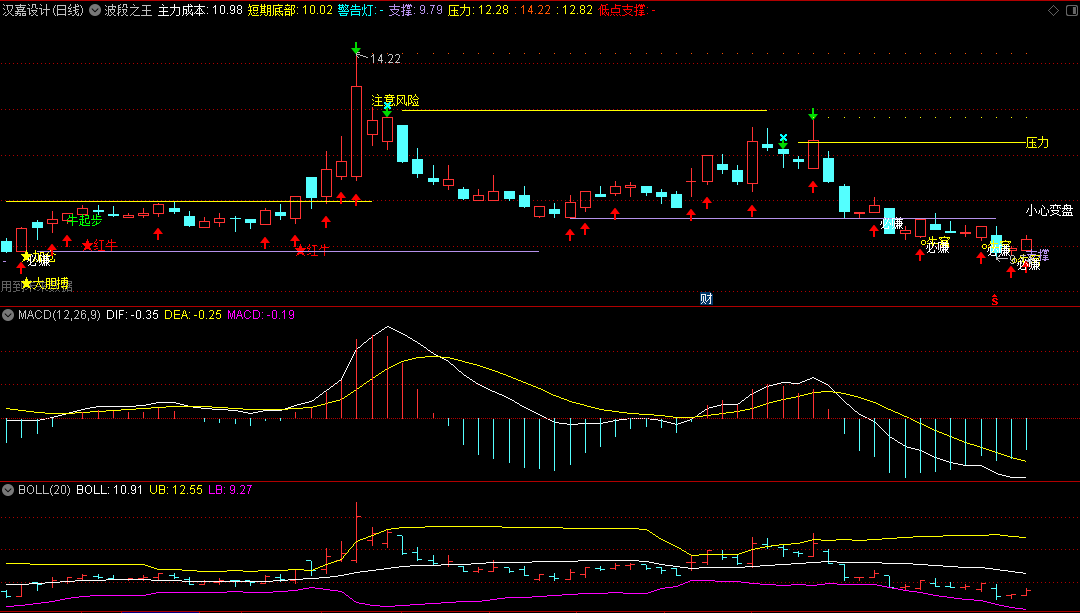Image resolution: width=1080 pixels, height=613 pixels.
Task: Click the 12.82 value in header
Action: pos(577,10)
